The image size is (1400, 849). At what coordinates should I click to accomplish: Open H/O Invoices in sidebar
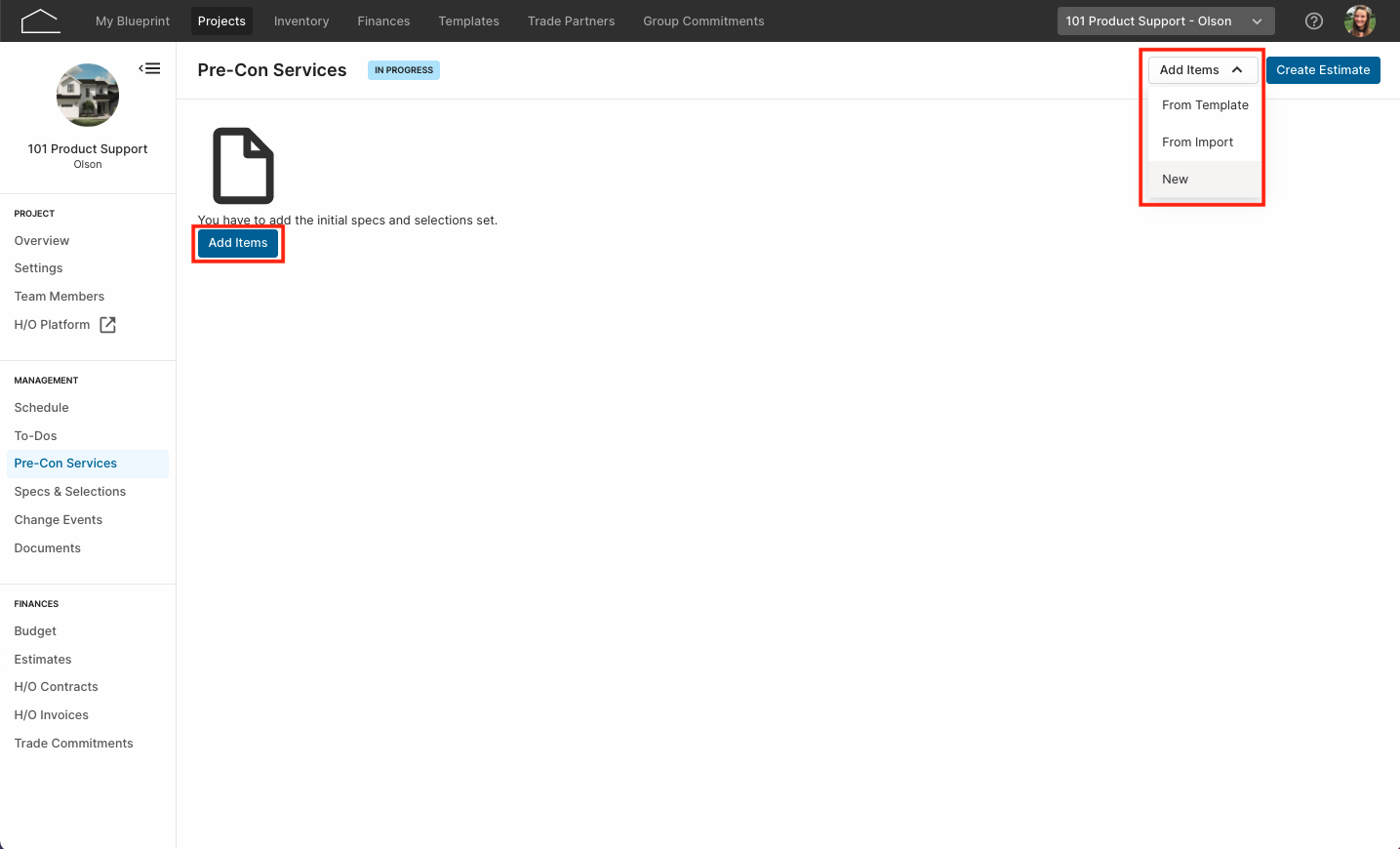pyautogui.click(x=51, y=715)
